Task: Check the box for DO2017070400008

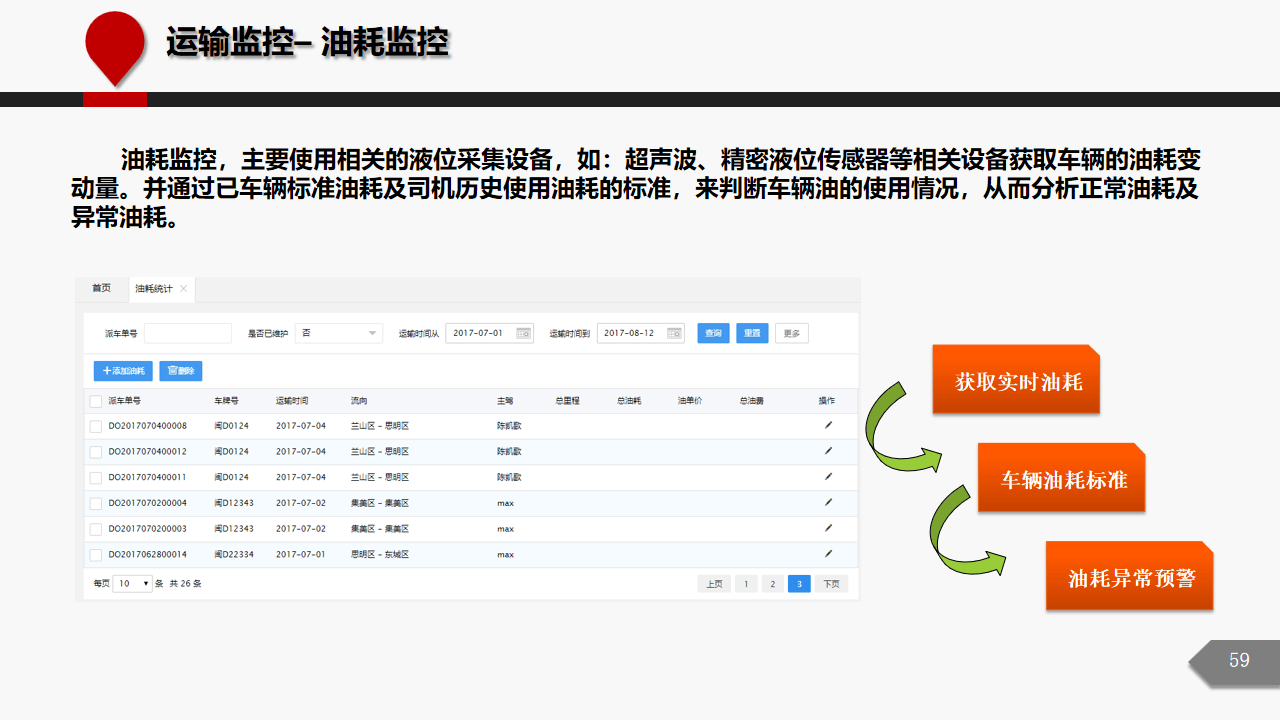Action: 96,427
